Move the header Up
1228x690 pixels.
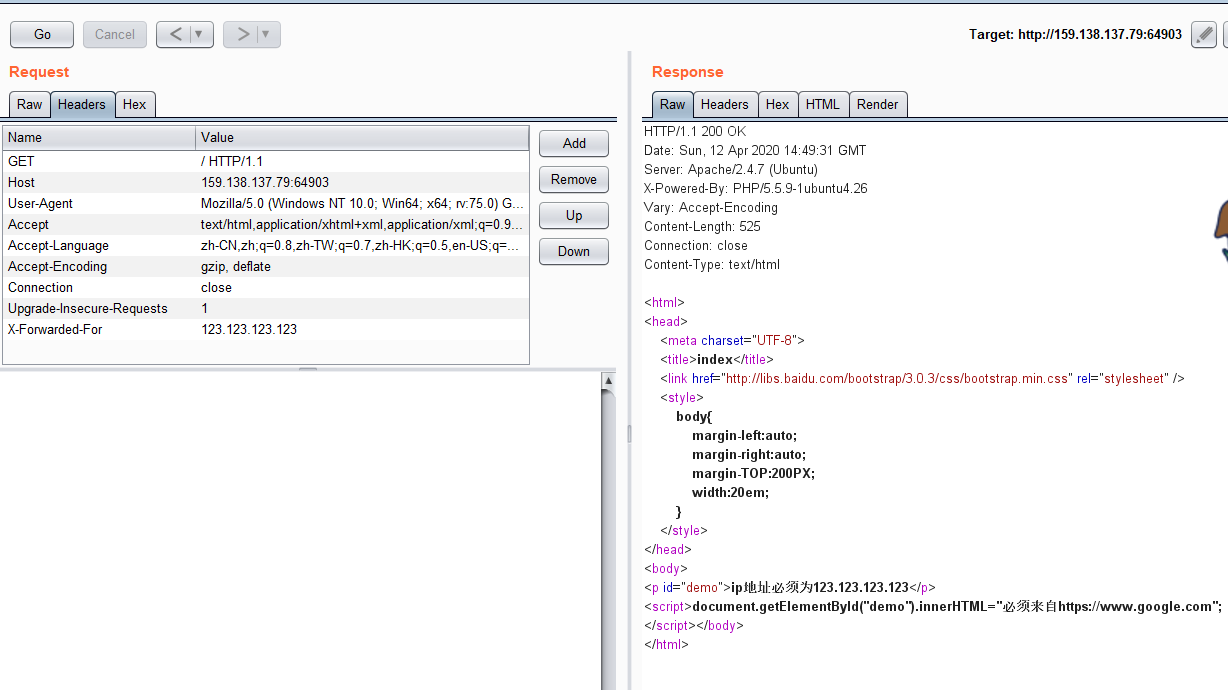pyautogui.click(x=574, y=215)
